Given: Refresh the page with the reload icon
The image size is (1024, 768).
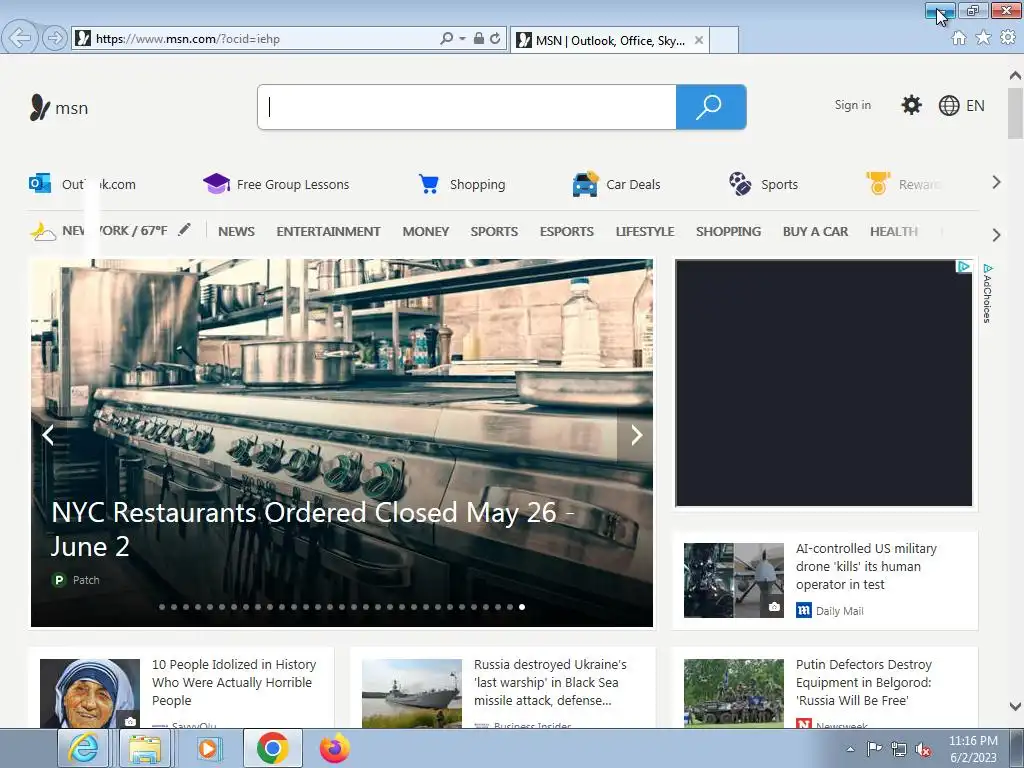Looking at the screenshot, I should tap(496, 39).
